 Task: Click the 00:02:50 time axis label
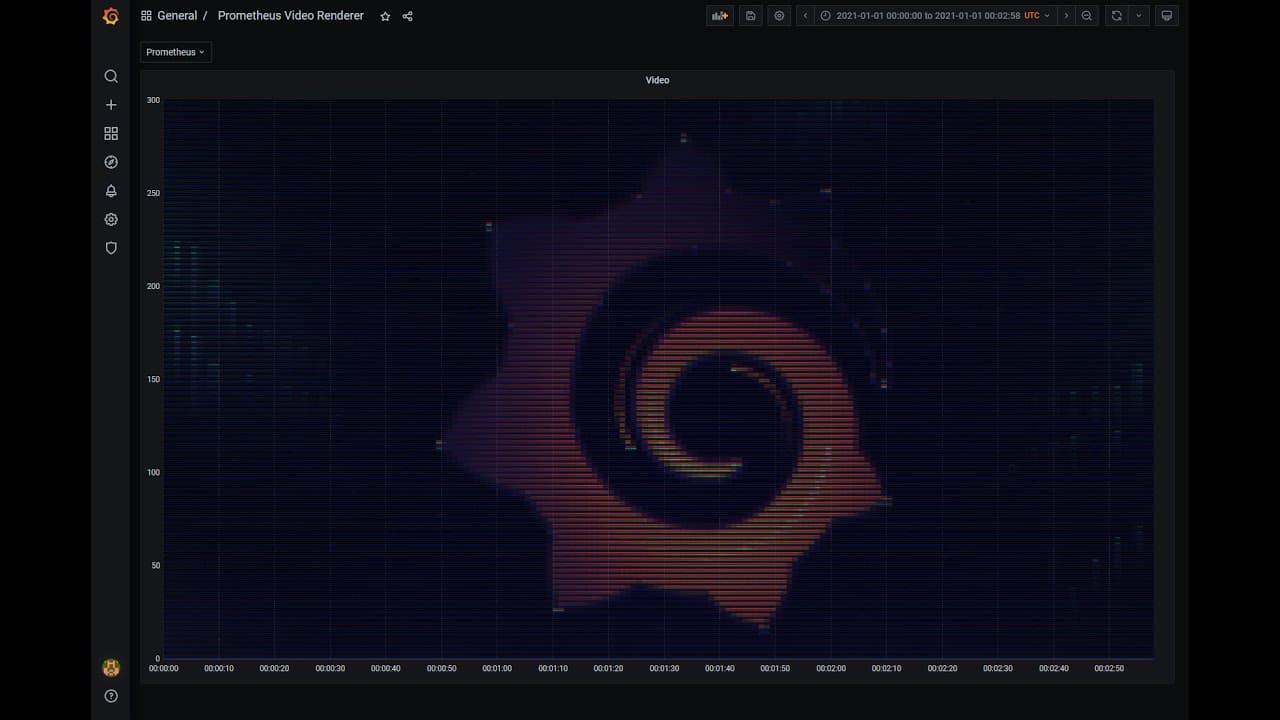[x=1108, y=668]
